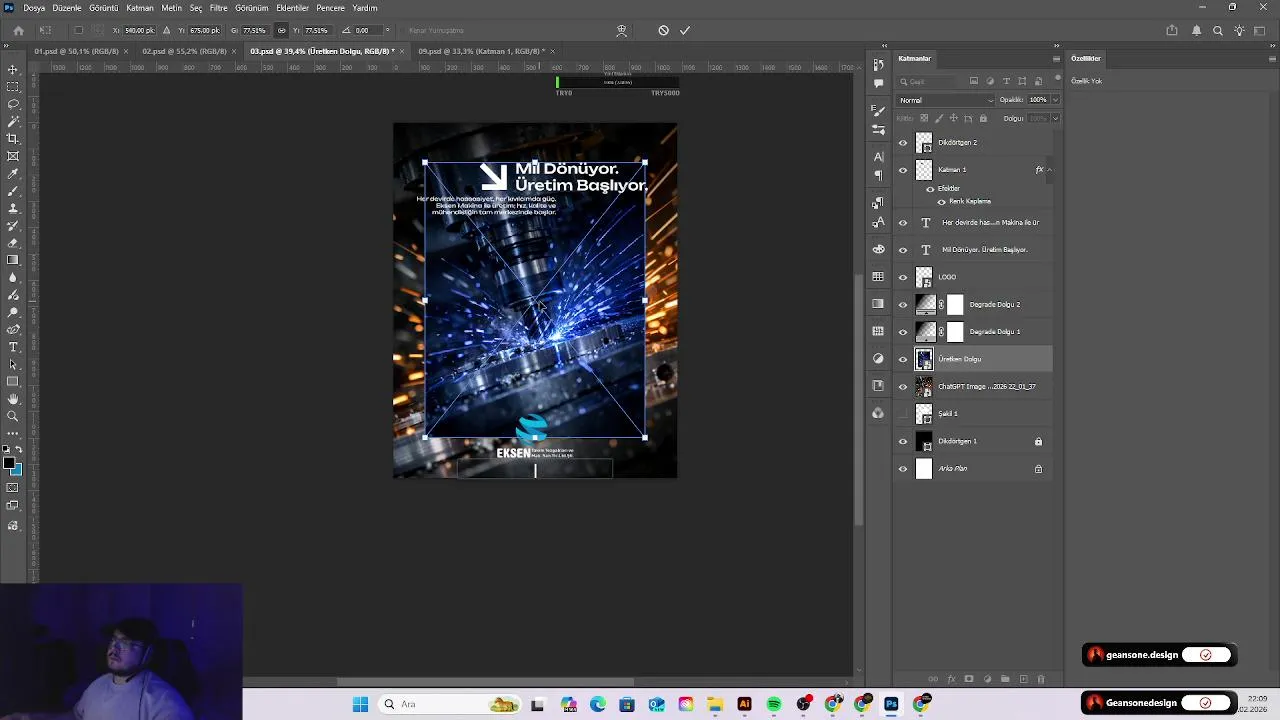1280x720 pixels.
Task: Open the Opaklık opacity dropdown arrow
Action: click(1055, 100)
